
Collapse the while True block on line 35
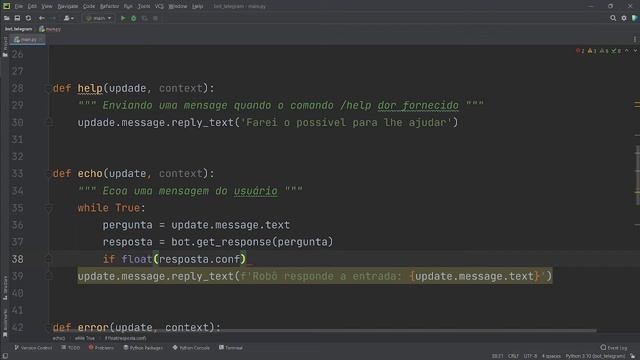[x=49, y=209]
